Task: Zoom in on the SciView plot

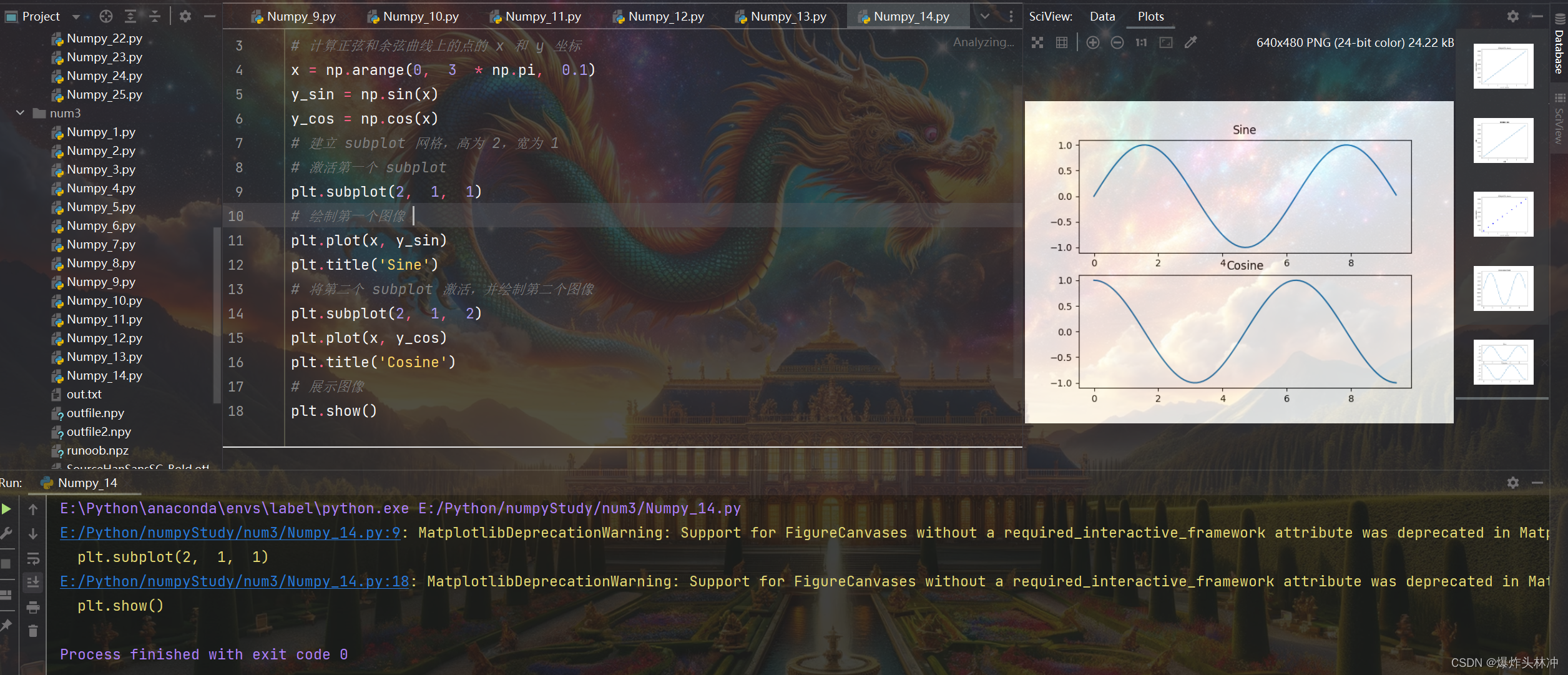Action: tap(1092, 42)
